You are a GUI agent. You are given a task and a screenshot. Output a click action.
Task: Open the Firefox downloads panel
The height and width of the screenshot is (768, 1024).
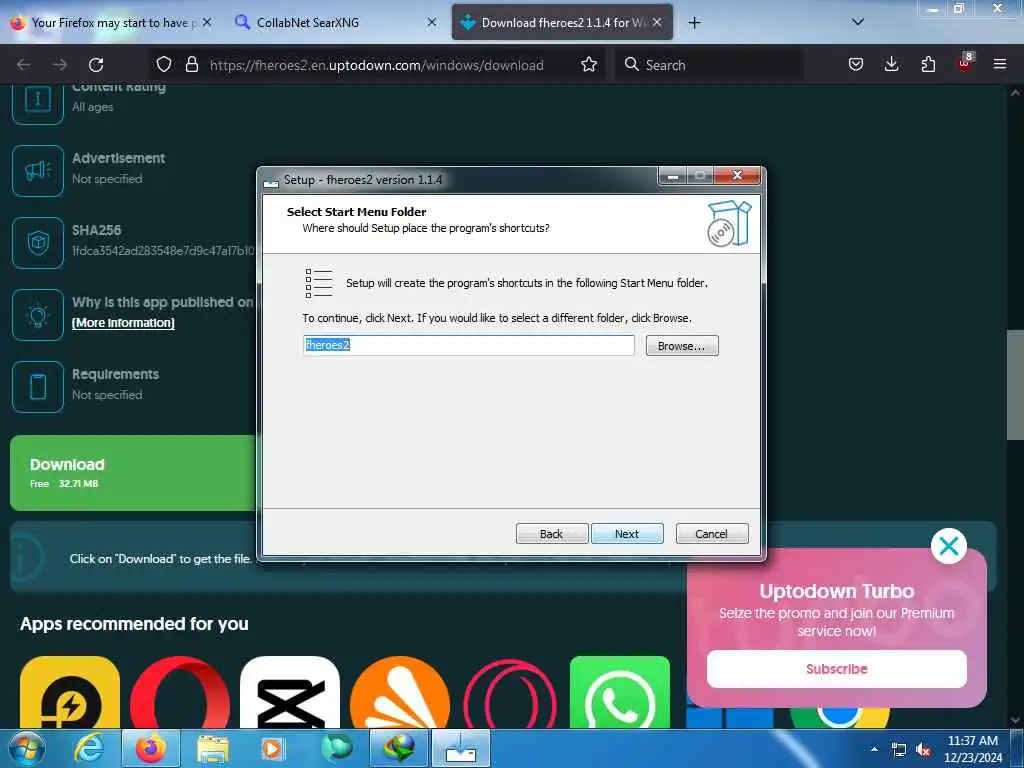pyautogui.click(x=891, y=64)
